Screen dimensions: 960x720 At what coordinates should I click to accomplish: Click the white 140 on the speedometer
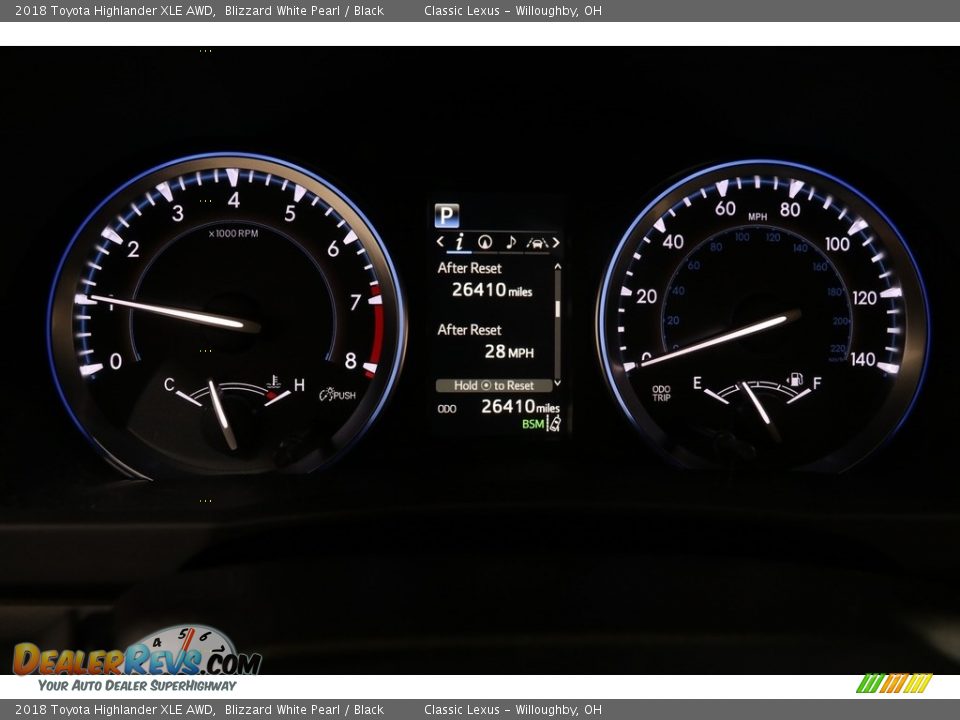click(x=862, y=359)
